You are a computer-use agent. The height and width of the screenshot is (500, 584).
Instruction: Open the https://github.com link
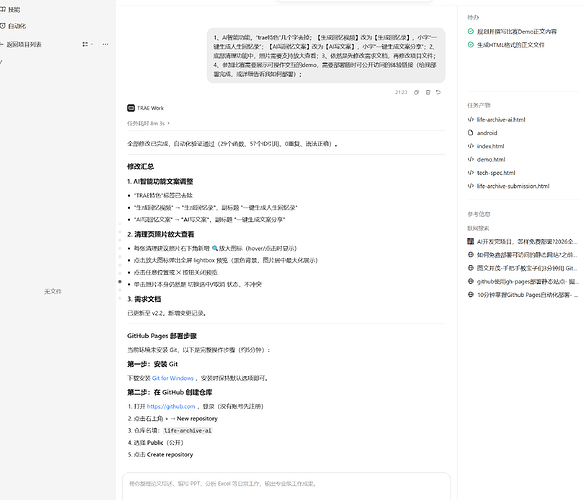coord(171,406)
